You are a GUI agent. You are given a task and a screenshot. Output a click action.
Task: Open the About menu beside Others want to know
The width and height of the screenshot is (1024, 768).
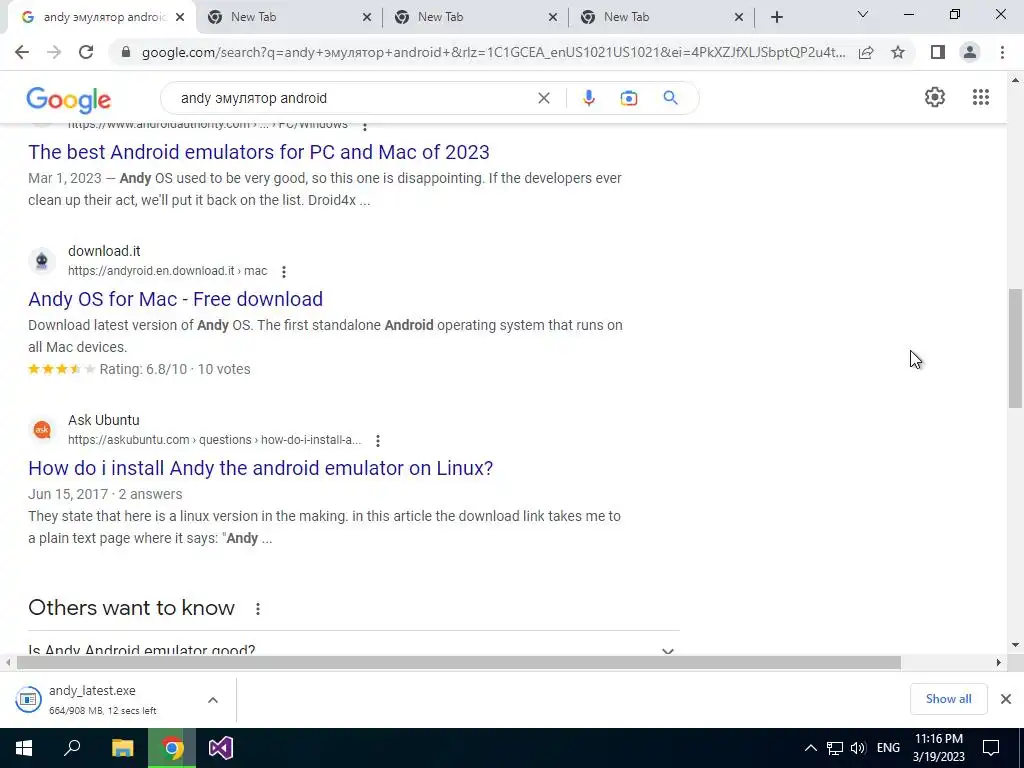(258, 609)
